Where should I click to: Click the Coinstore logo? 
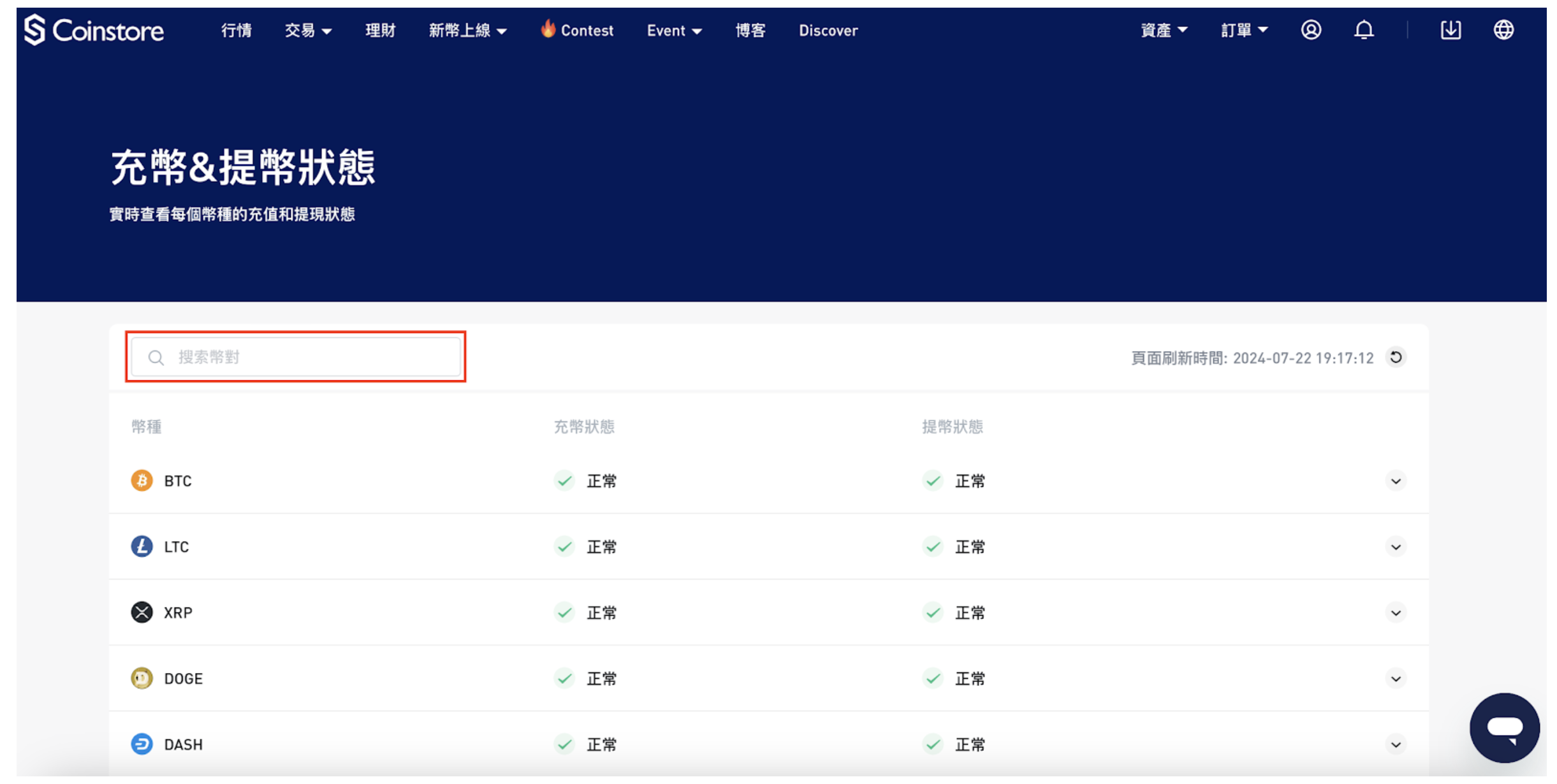(x=94, y=30)
